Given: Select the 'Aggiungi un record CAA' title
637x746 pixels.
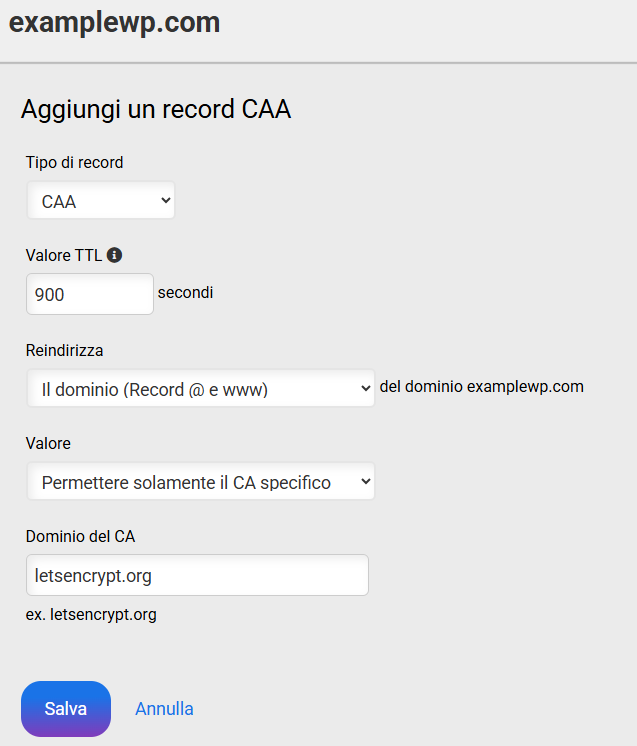Looking at the screenshot, I should pos(156,109).
